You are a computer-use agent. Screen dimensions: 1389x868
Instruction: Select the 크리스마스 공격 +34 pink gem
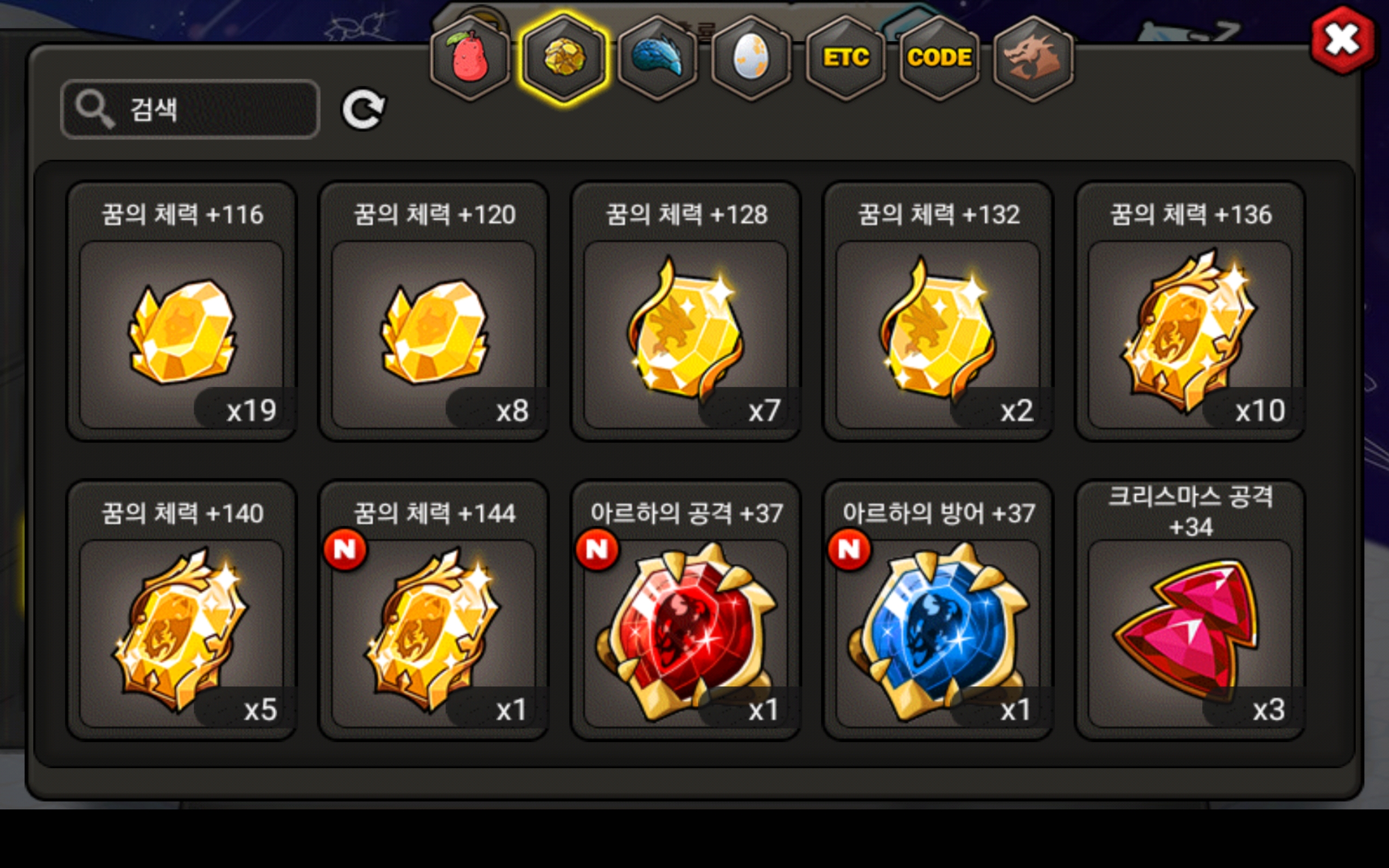(x=1190, y=610)
